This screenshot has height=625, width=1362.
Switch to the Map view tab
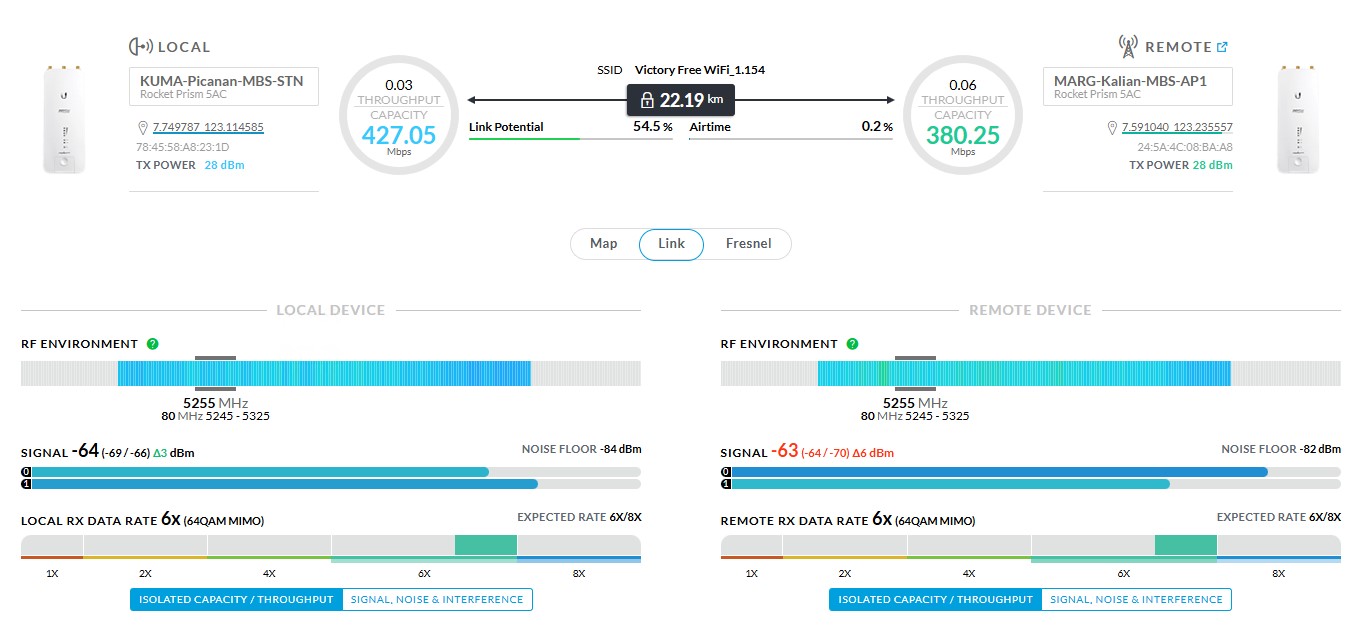pos(604,244)
